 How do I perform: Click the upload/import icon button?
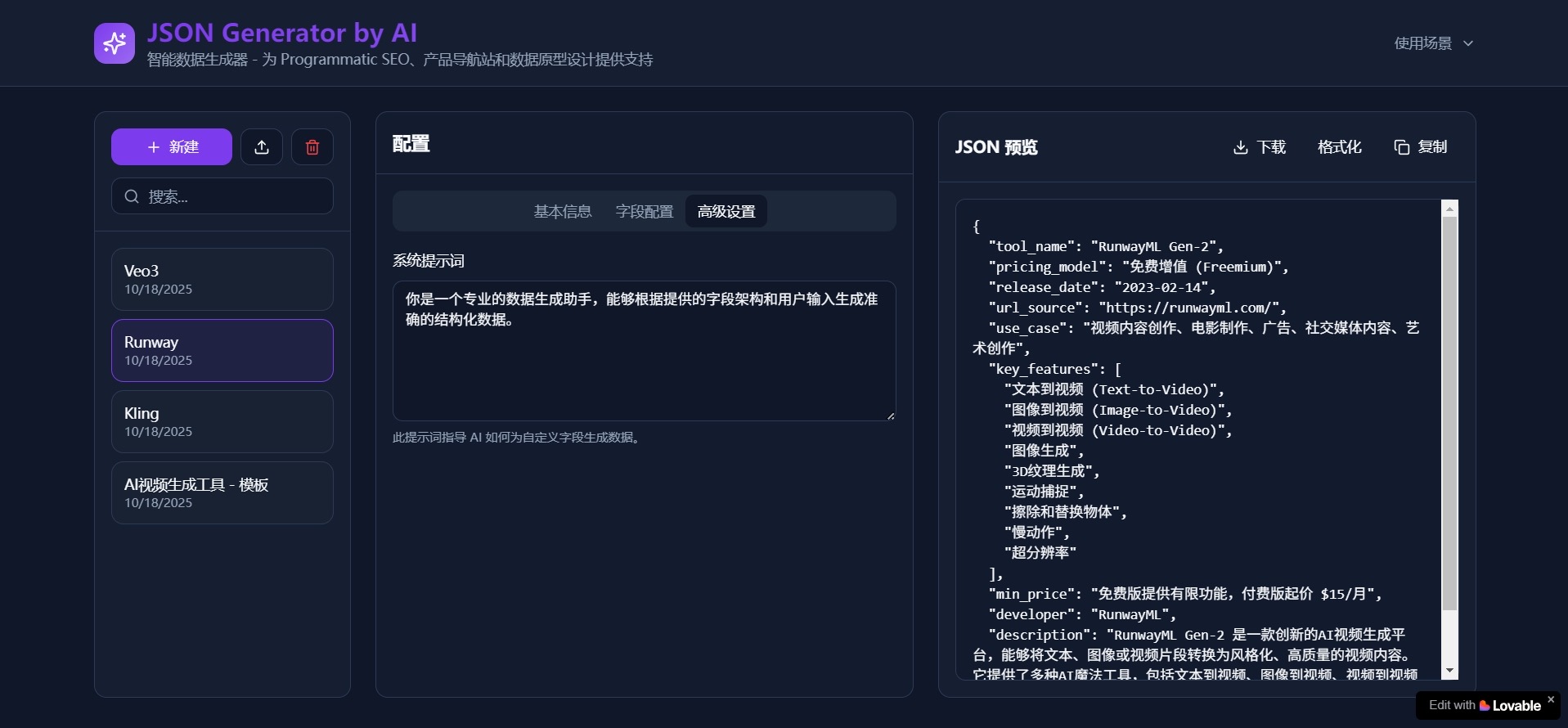click(262, 147)
